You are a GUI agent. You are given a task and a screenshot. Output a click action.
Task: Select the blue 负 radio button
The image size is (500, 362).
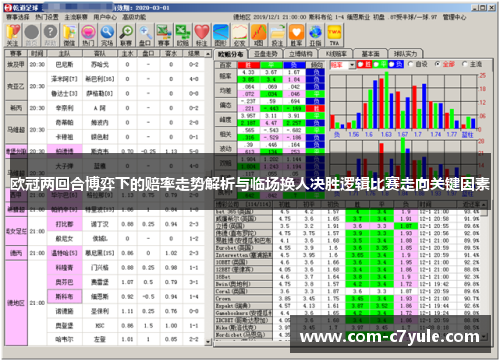[x=391, y=64]
